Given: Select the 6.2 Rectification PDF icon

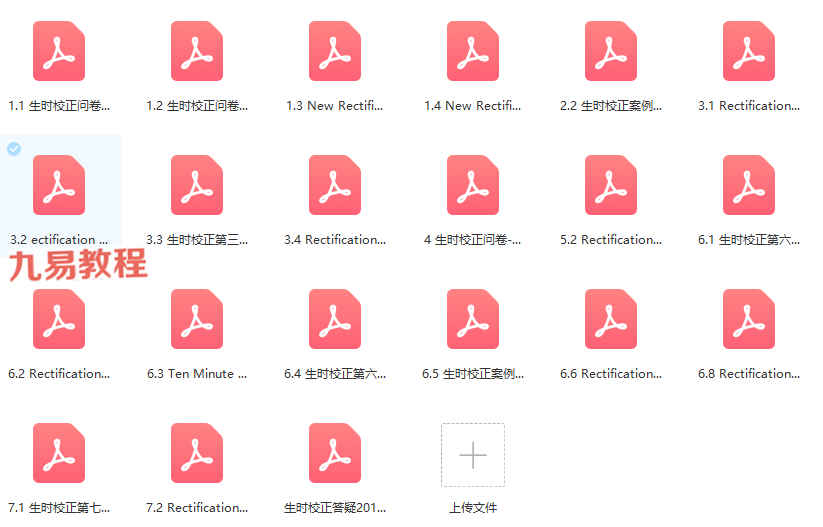Looking at the screenshot, I should pos(59,319).
